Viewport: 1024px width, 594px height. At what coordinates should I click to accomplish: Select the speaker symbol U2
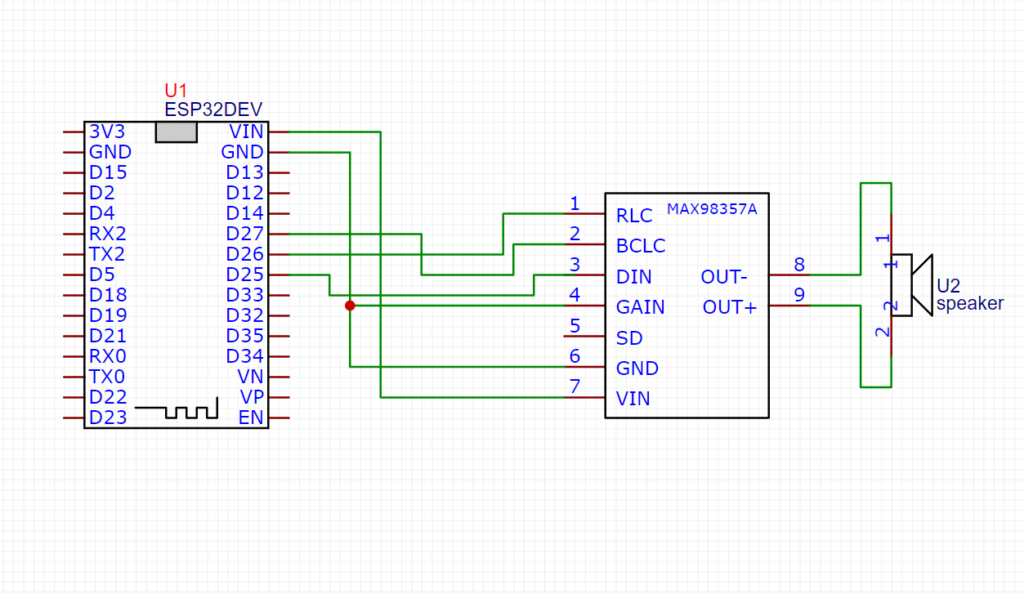pyautogui.click(x=912, y=285)
